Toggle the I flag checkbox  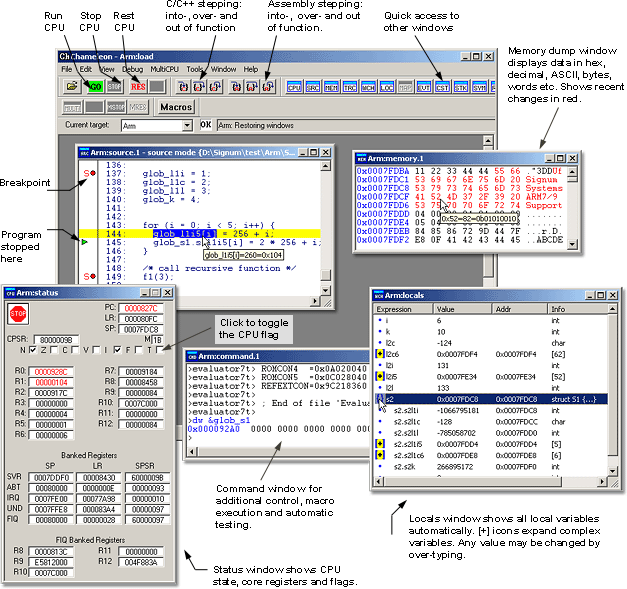pos(117,350)
